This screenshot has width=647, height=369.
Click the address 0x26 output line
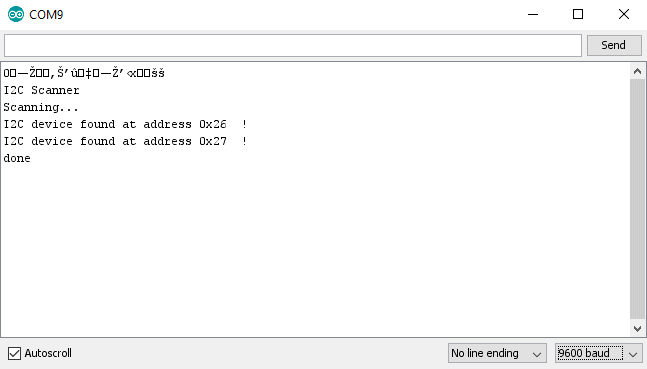[x=125, y=124]
